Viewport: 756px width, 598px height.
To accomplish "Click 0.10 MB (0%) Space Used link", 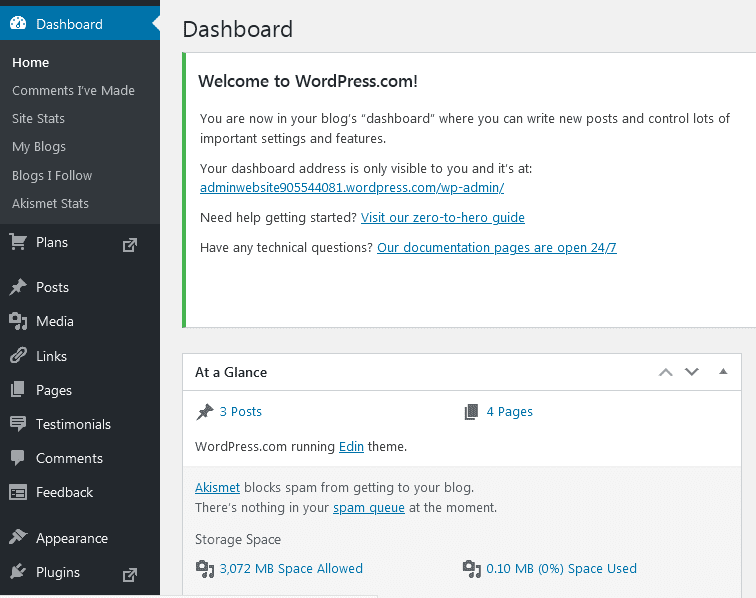I will pos(561,569).
